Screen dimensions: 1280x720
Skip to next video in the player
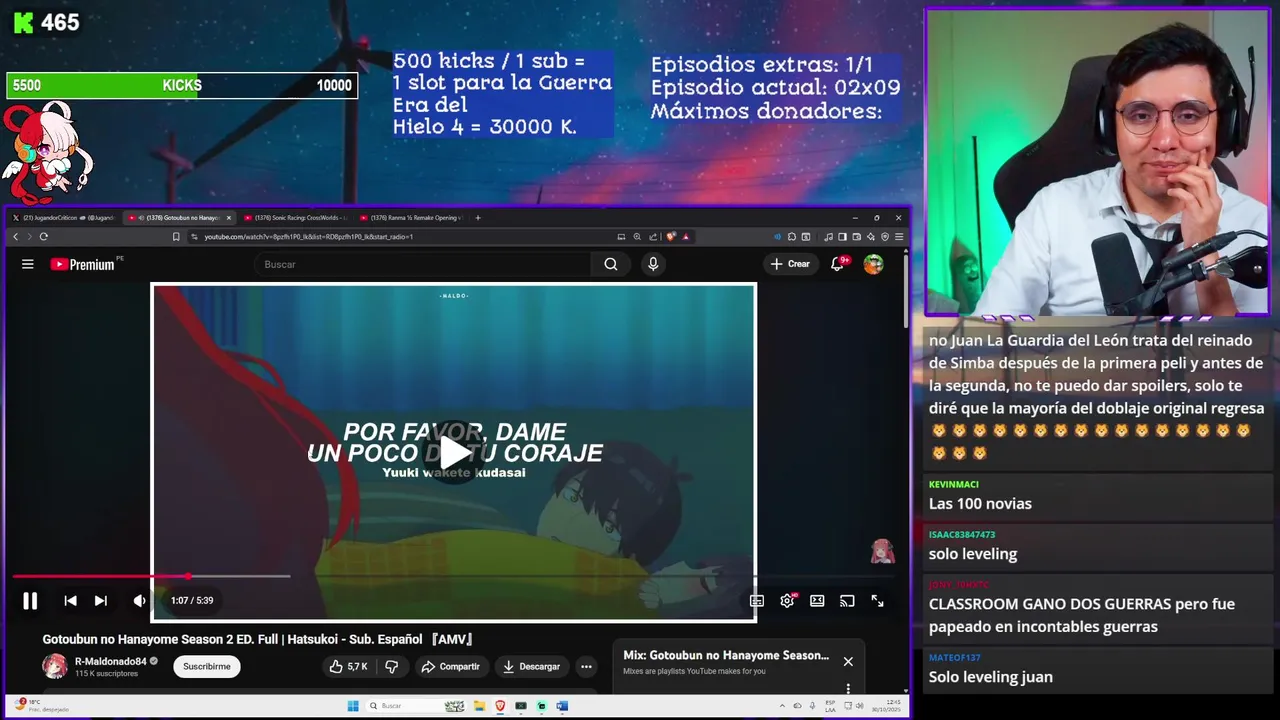point(100,600)
